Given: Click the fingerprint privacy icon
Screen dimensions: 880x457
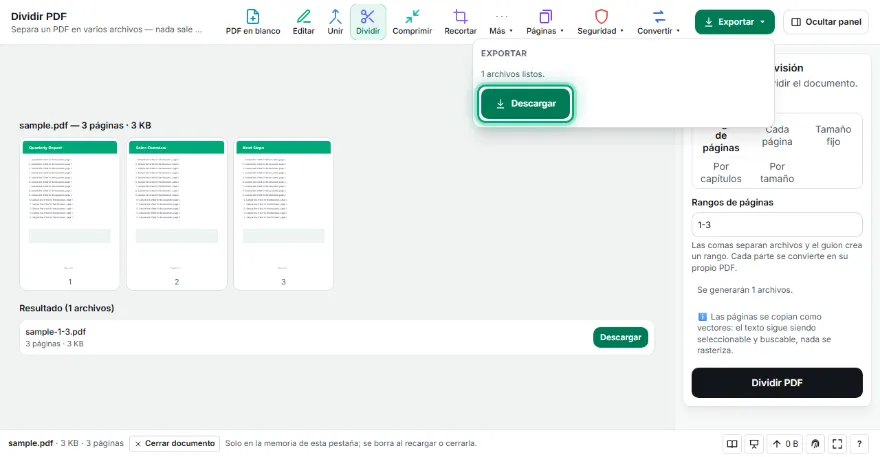Looking at the screenshot, I should pyautogui.click(x=815, y=444).
